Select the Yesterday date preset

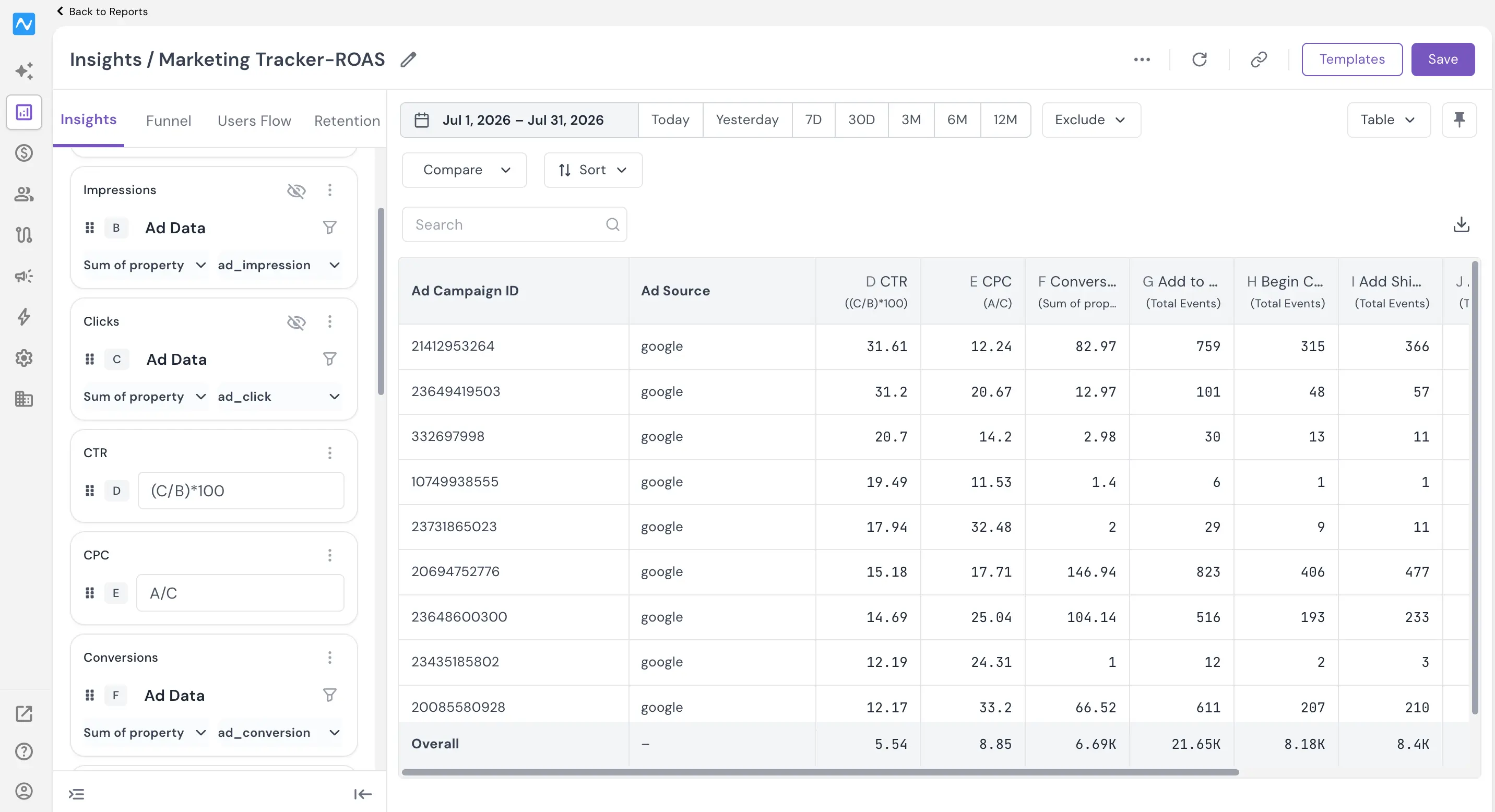pos(747,120)
